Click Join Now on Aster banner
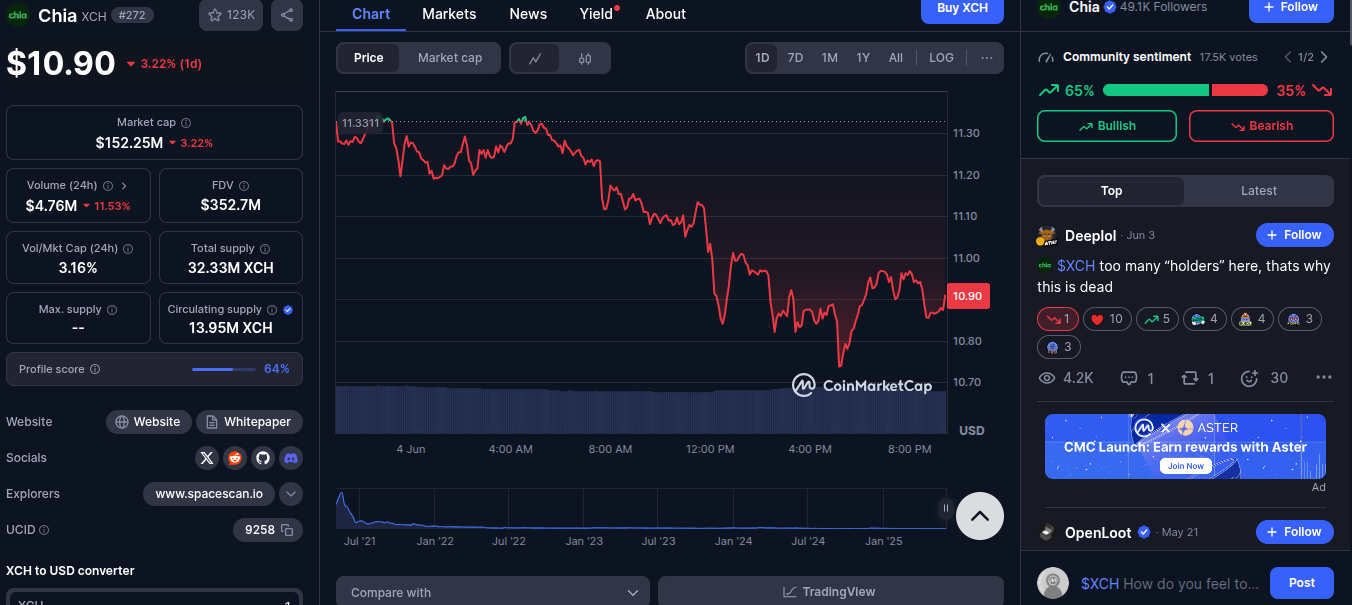This screenshot has width=1352, height=605. [1185, 466]
